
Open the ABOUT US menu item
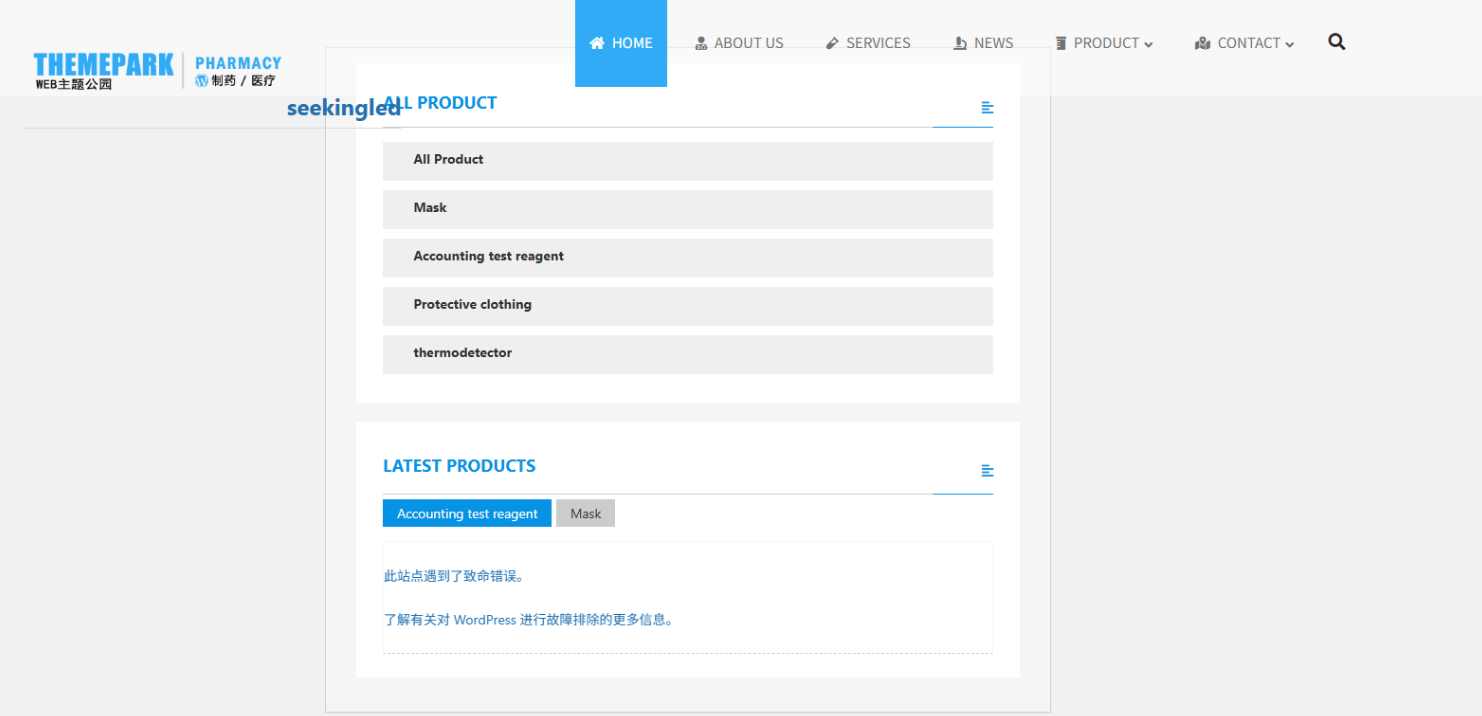[749, 42]
